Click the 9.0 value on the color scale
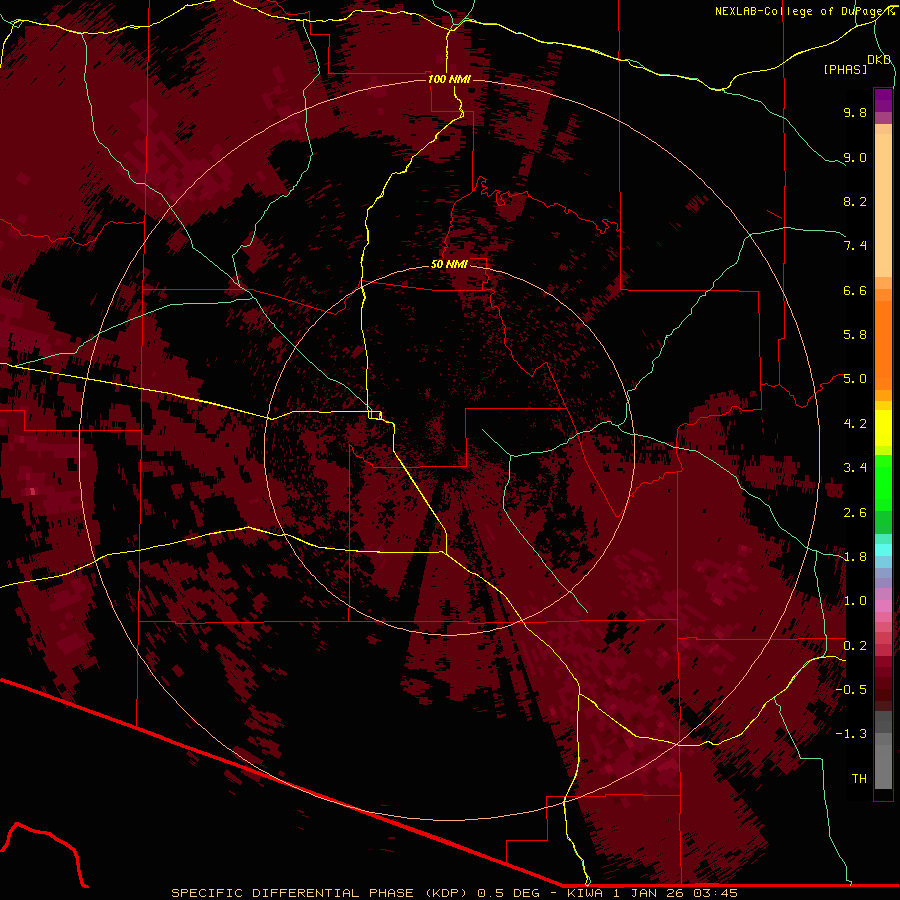This screenshot has width=900, height=900. (x=855, y=157)
